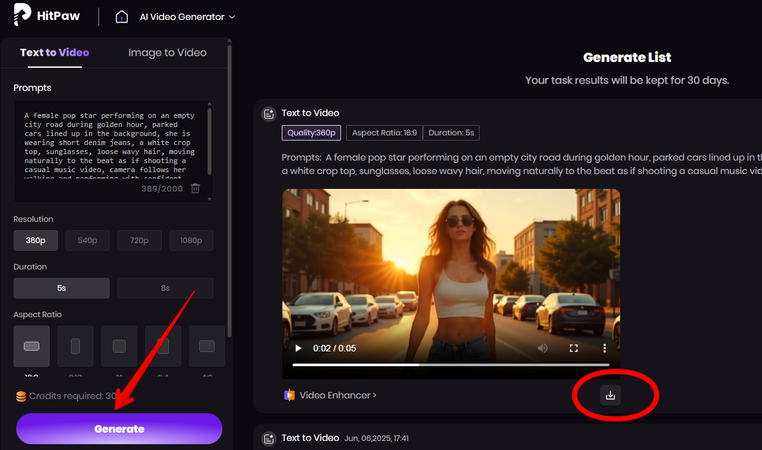Image resolution: width=762 pixels, height=450 pixels.
Task: Open the video player more options menu
Action: pos(605,348)
